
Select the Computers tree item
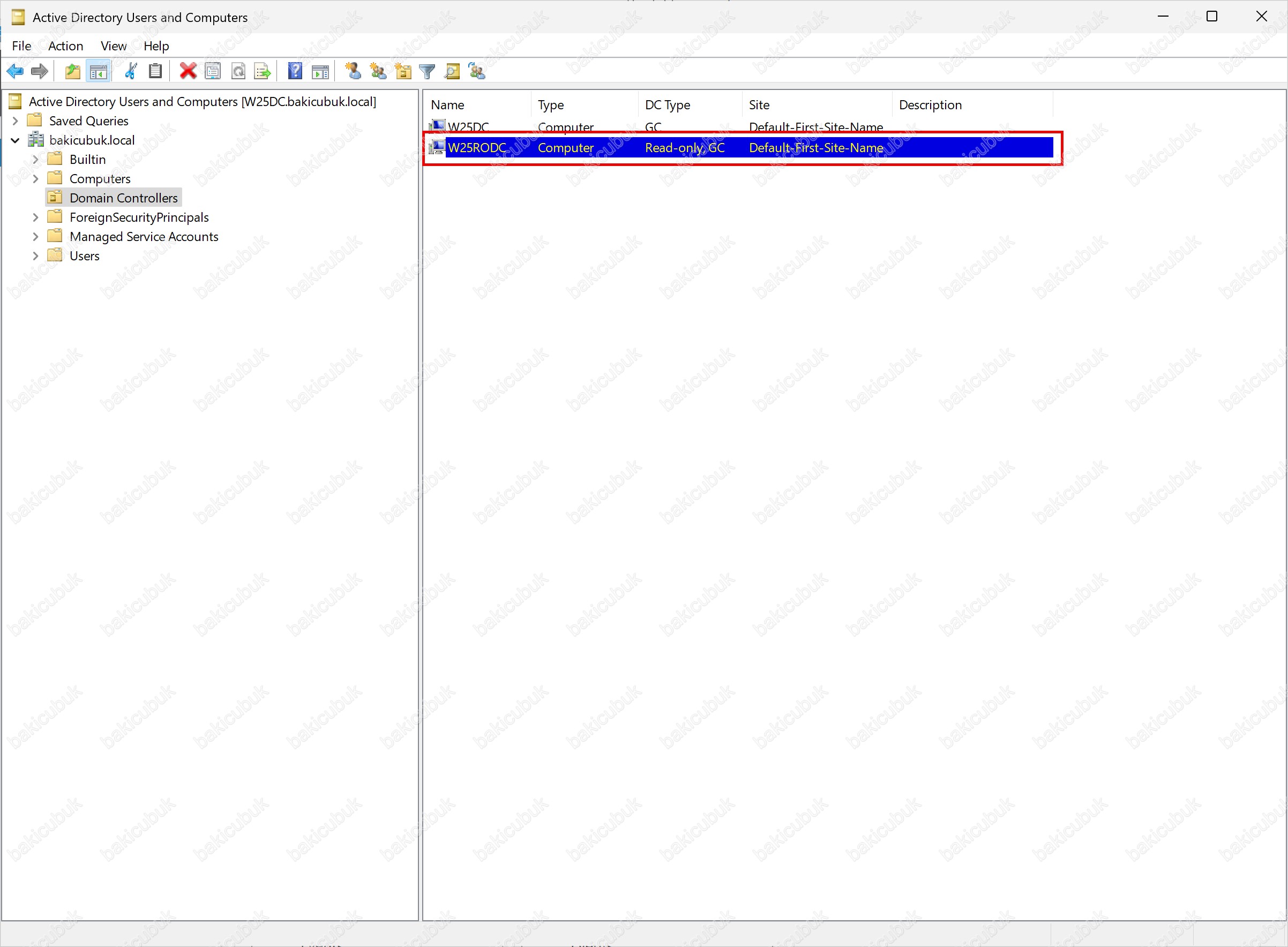point(100,179)
